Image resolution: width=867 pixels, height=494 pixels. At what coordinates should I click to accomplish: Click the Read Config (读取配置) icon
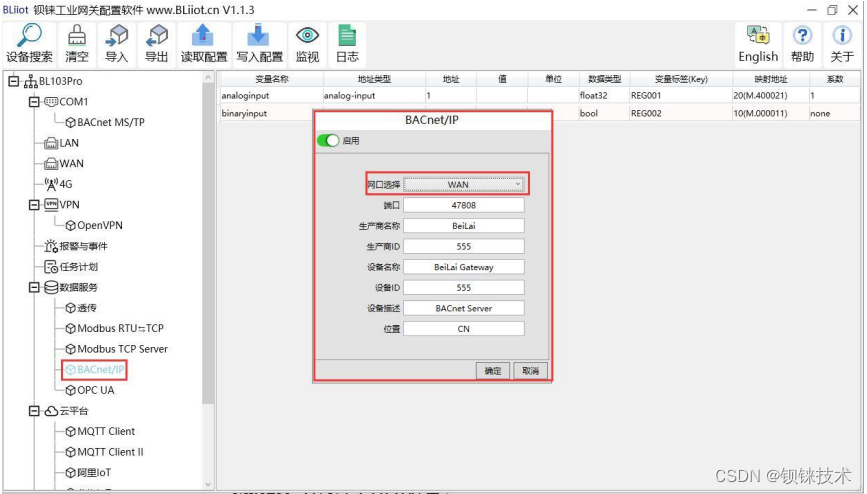click(x=203, y=36)
